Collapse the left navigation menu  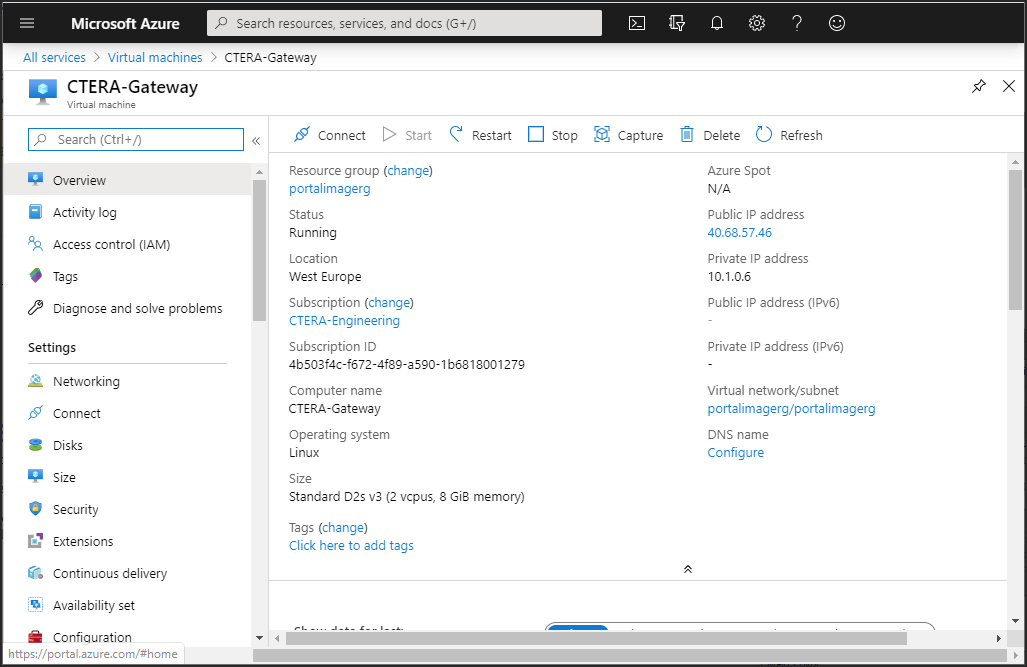(x=256, y=140)
